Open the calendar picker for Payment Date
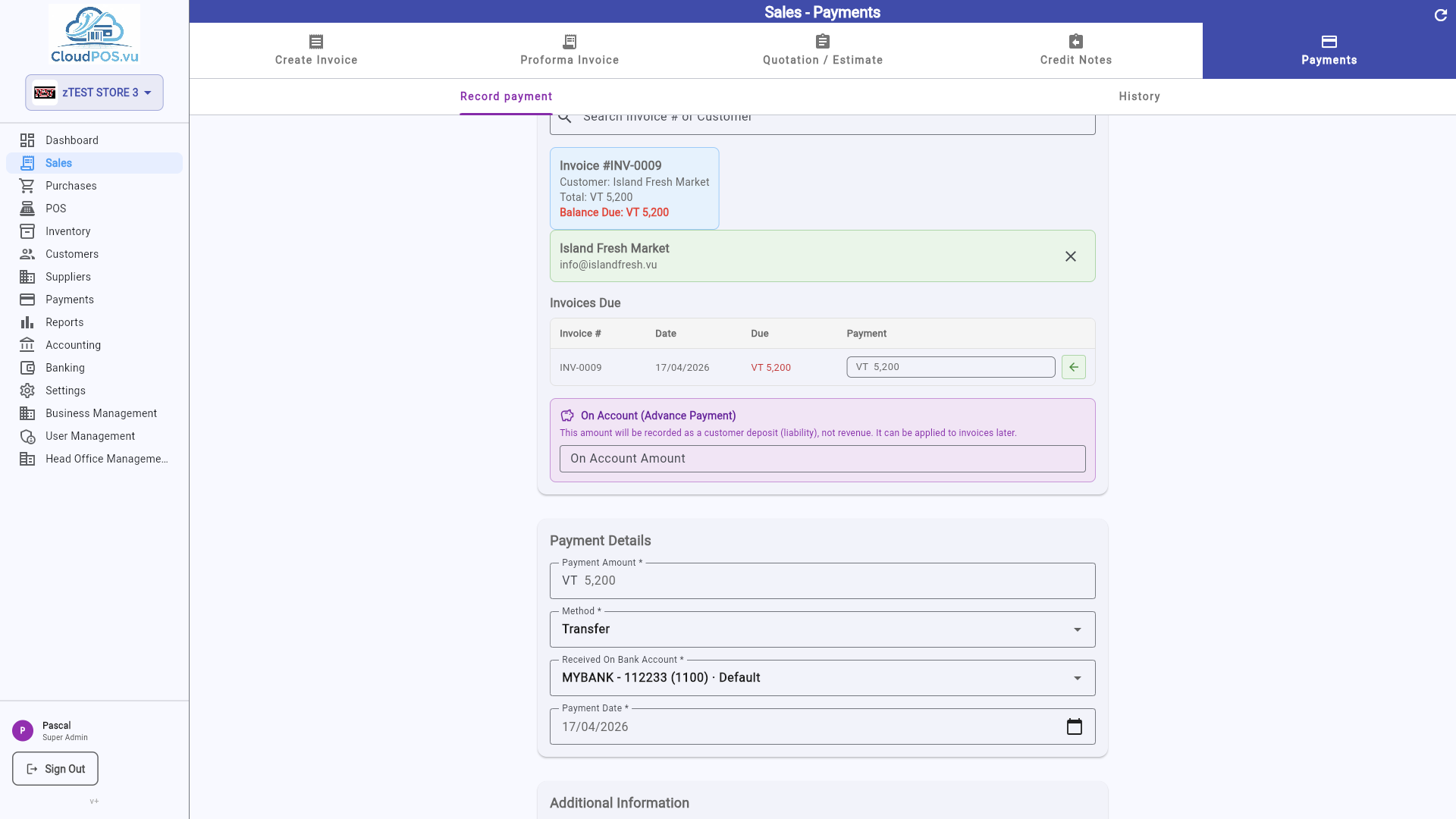 point(1075,726)
